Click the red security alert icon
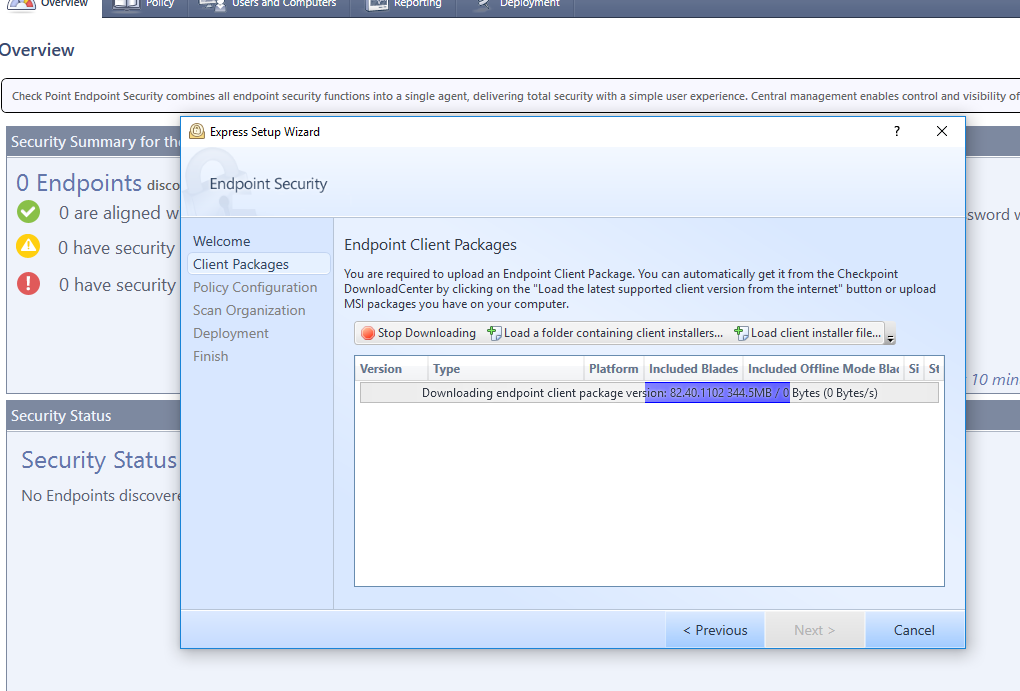 point(27,285)
